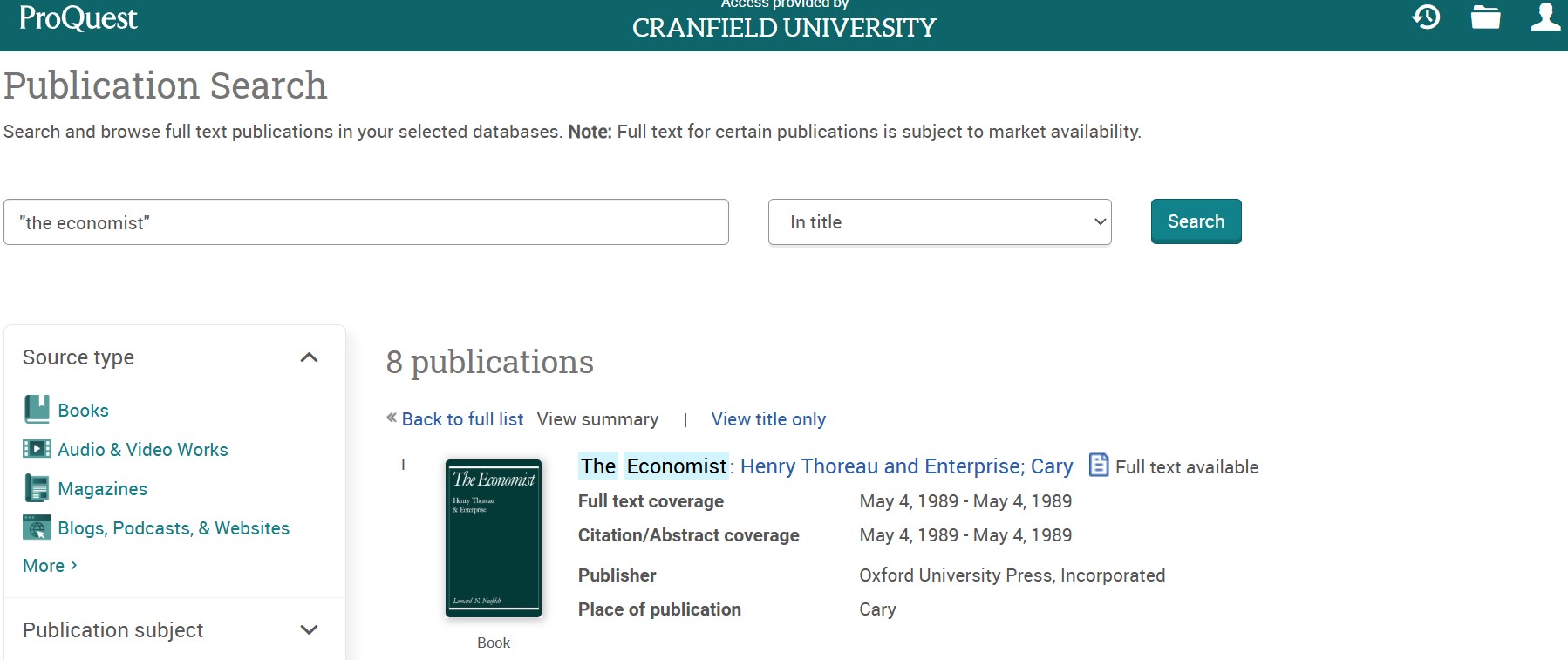The image size is (1568, 660).
Task: Open the 'In title' search field dropdown
Action: 939,222
